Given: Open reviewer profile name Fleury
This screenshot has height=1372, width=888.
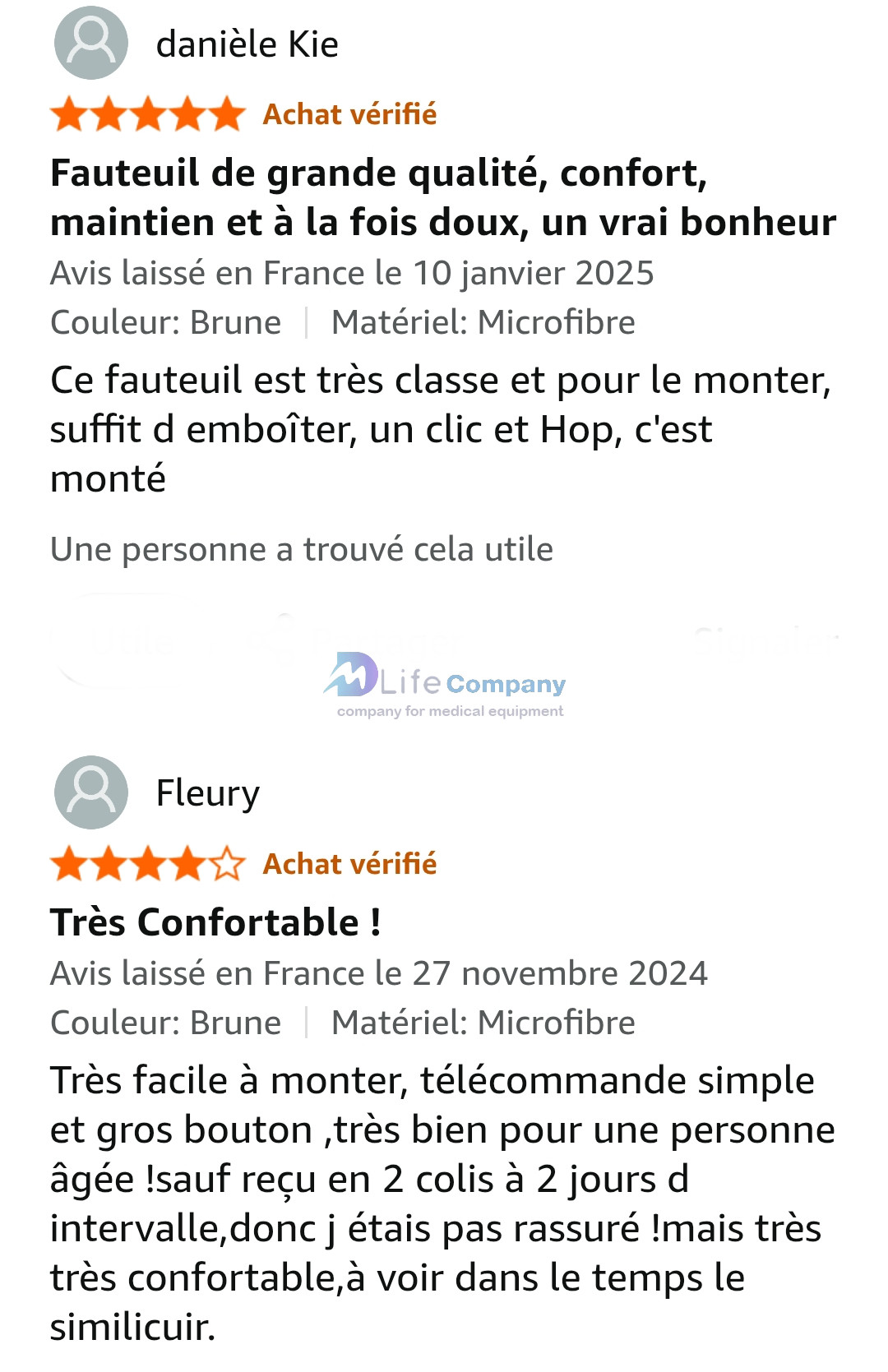Looking at the screenshot, I should 208,793.
